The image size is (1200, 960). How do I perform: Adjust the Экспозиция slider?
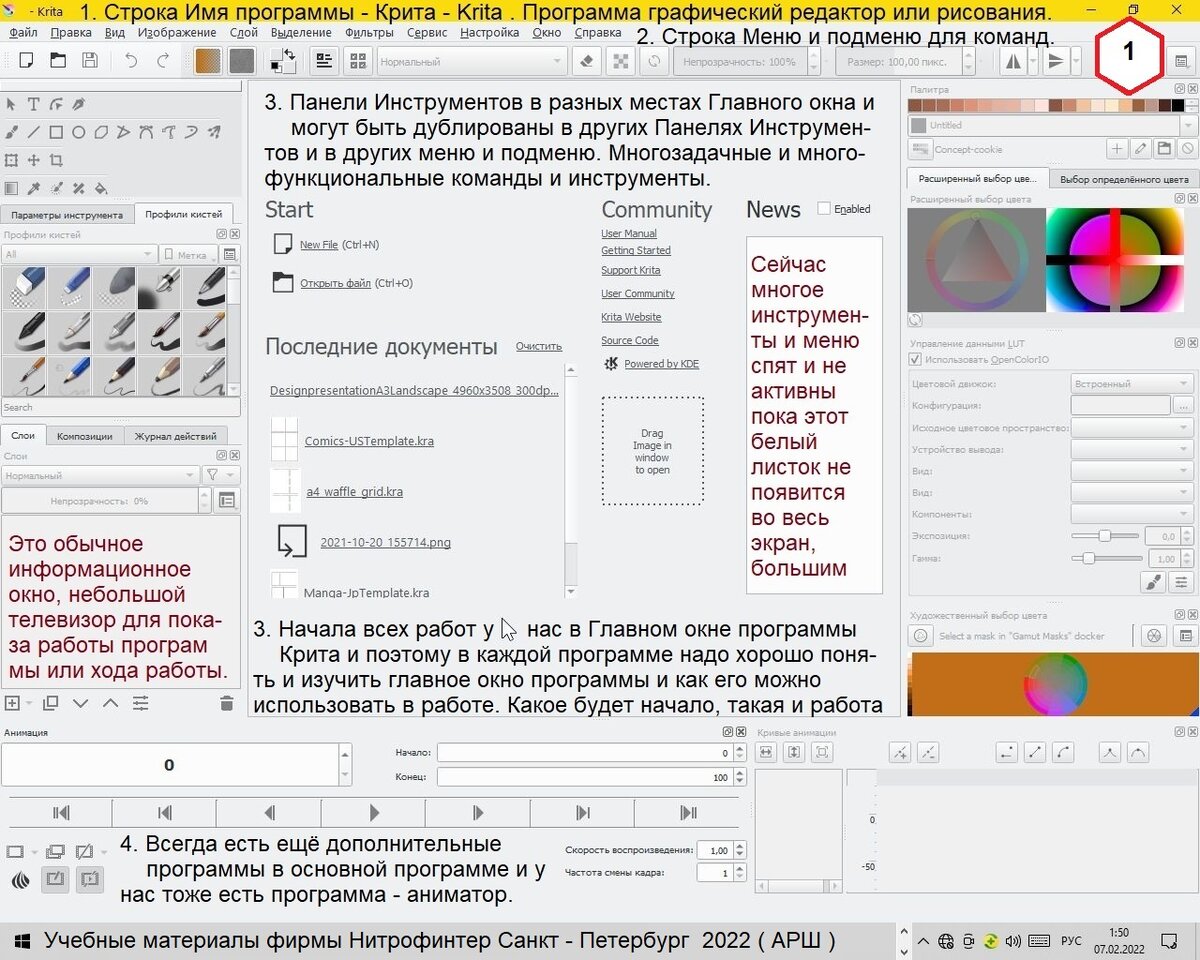pos(1106,536)
